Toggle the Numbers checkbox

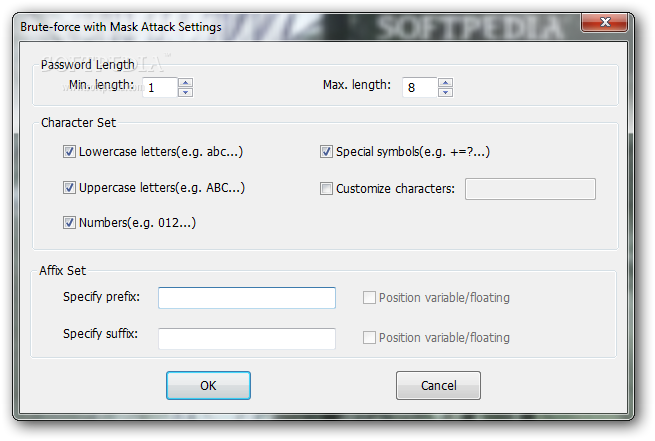69,222
